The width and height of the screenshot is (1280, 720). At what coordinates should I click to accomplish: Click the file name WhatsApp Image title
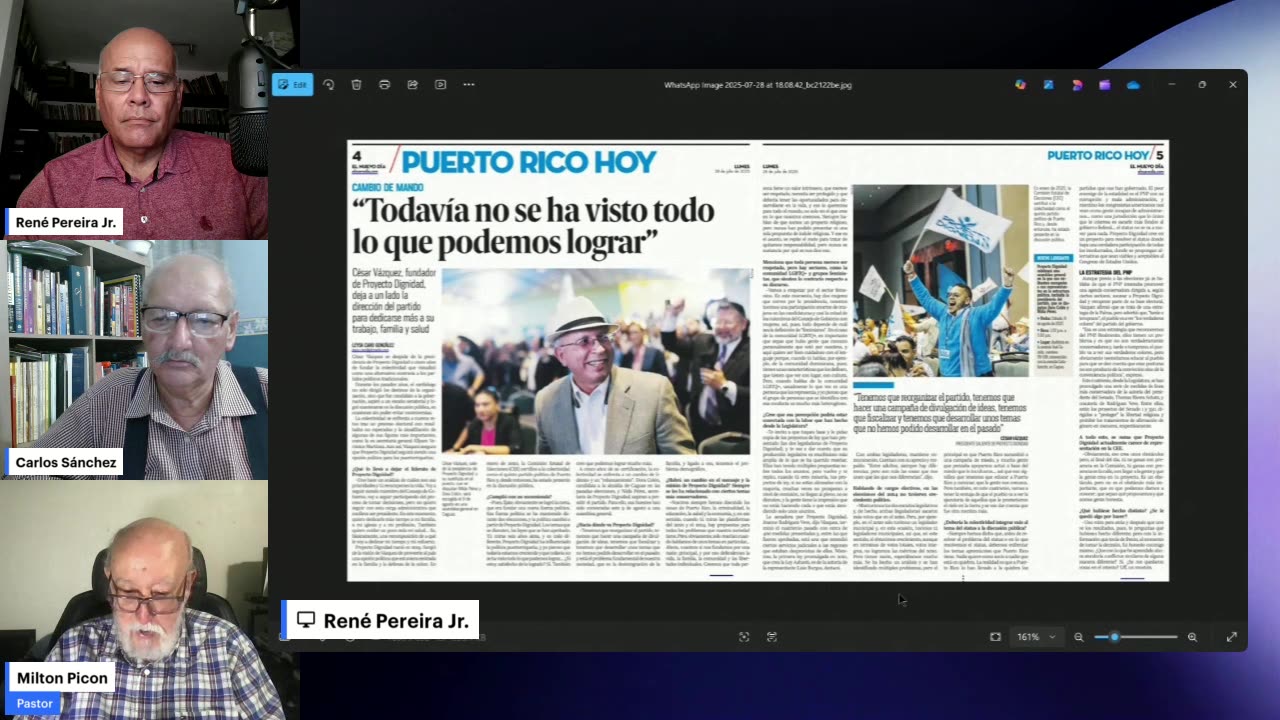point(758,85)
